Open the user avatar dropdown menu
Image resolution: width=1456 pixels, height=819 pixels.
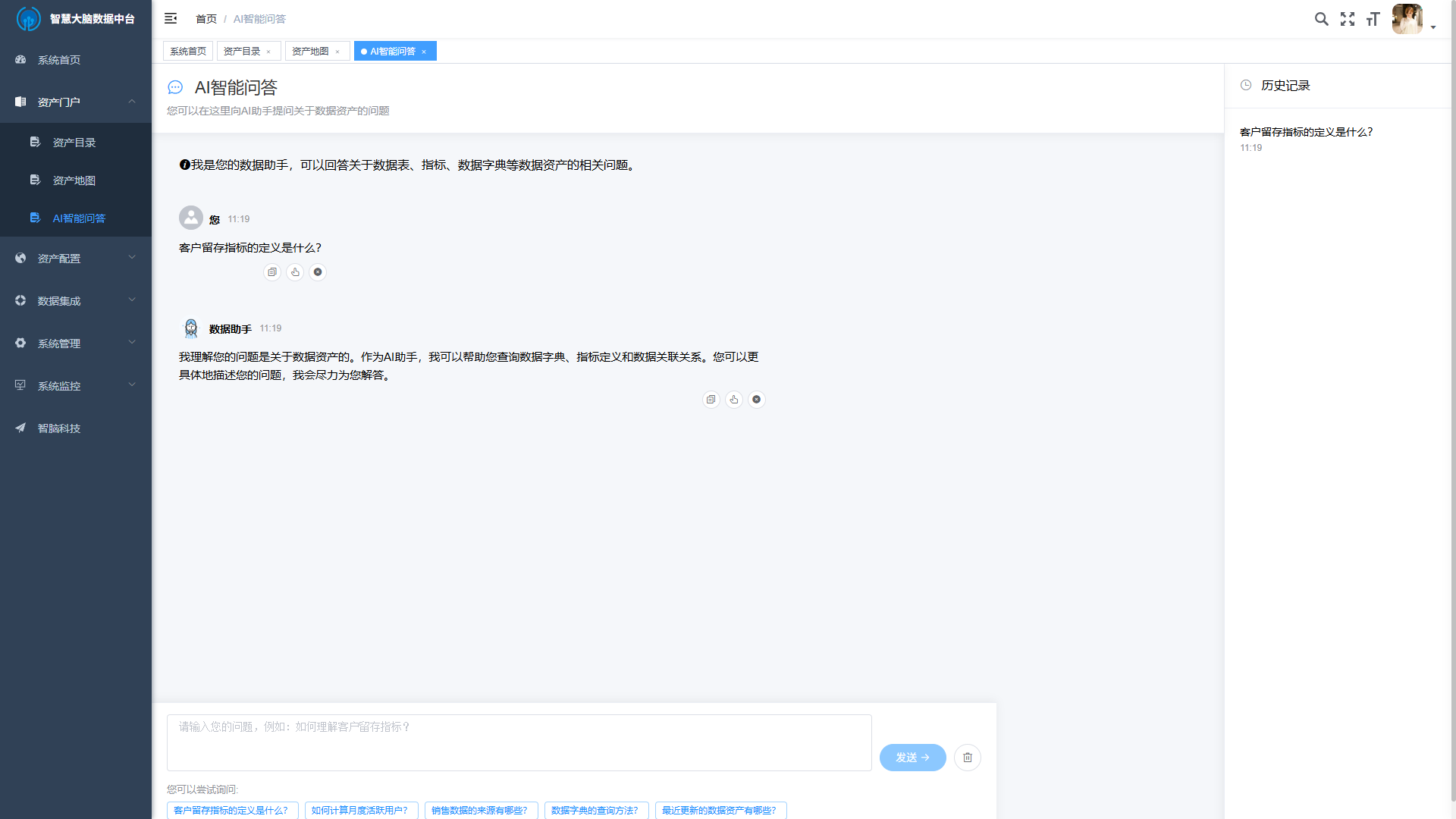1407,19
